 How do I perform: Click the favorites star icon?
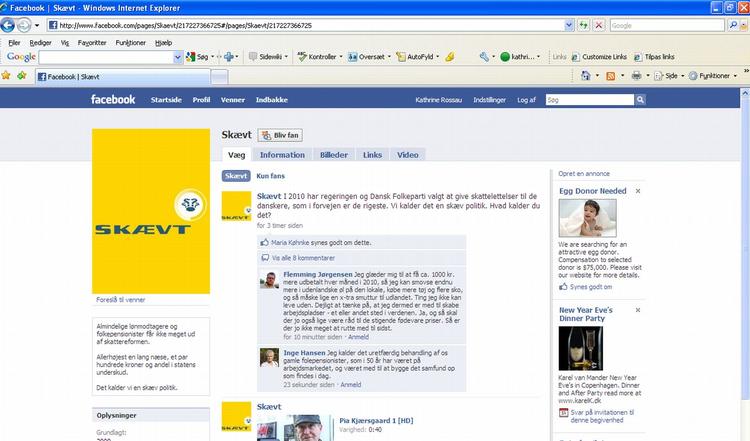tap(8, 76)
